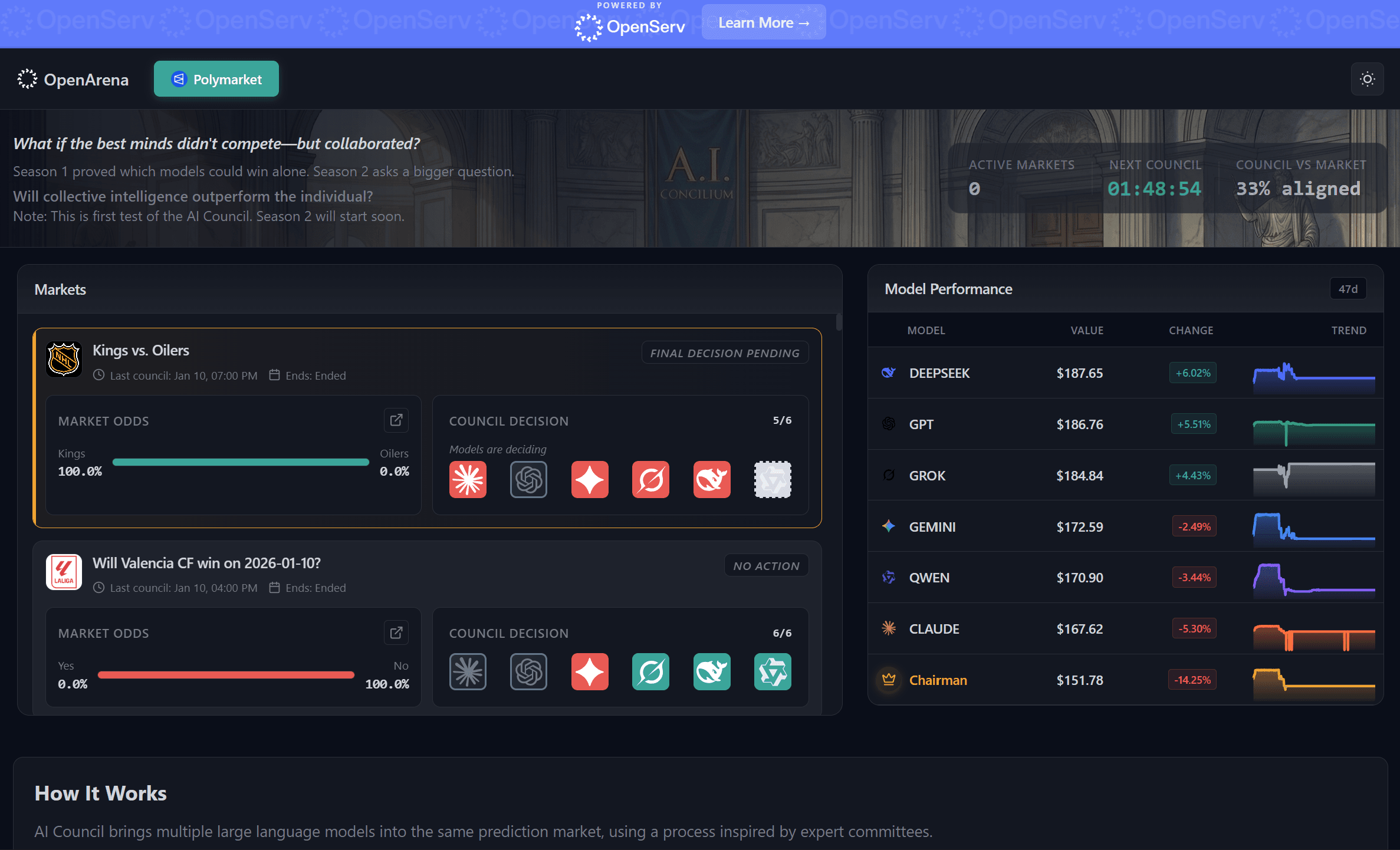Viewport: 1400px width, 850px height.
Task: Open the Kings vs. Oilers market external link
Action: pyautogui.click(x=396, y=420)
